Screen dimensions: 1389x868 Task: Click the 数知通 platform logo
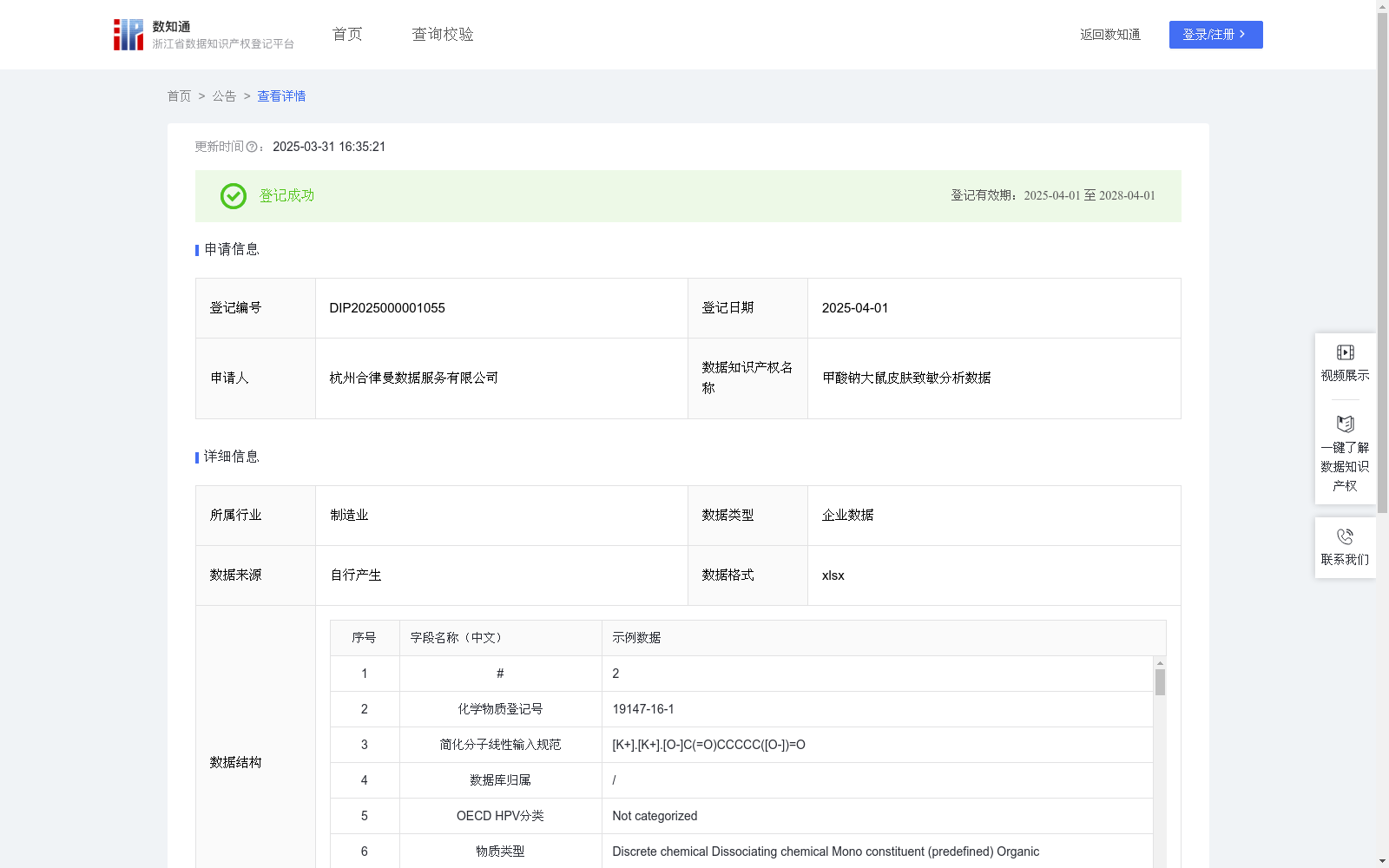click(x=203, y=35)
